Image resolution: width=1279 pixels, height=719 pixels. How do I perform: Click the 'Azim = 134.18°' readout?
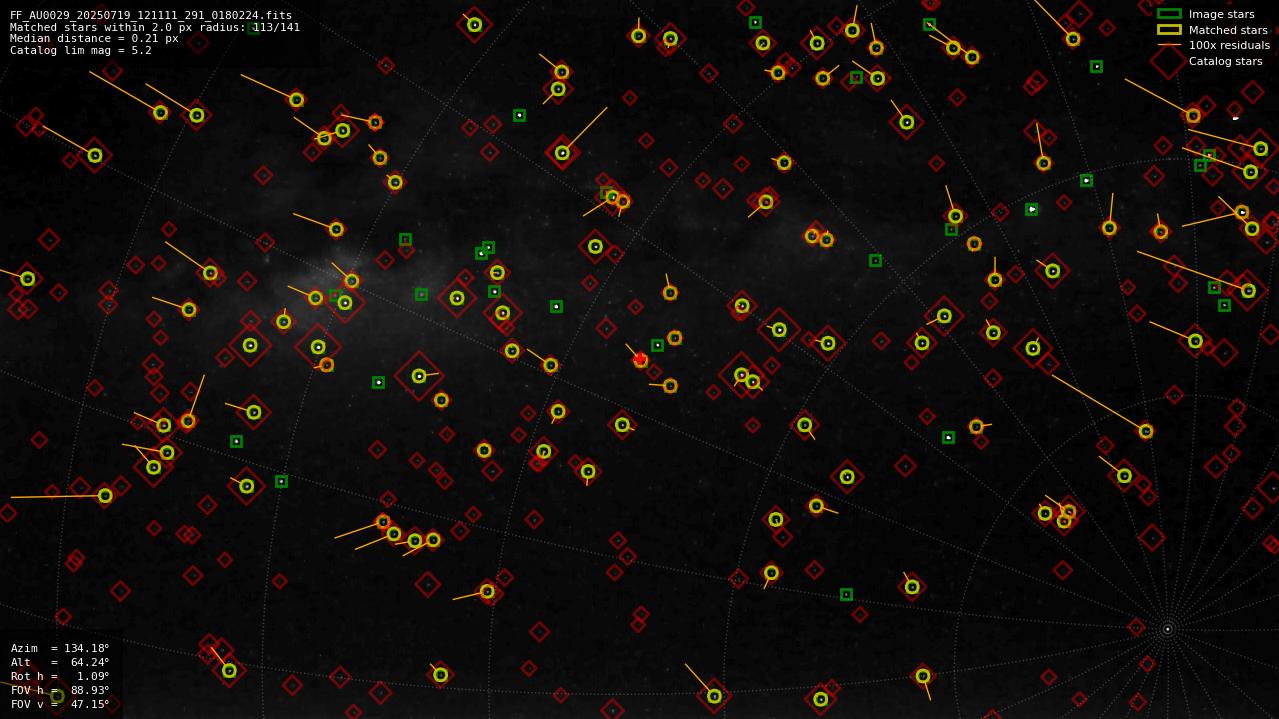click(x=60, y=648)
